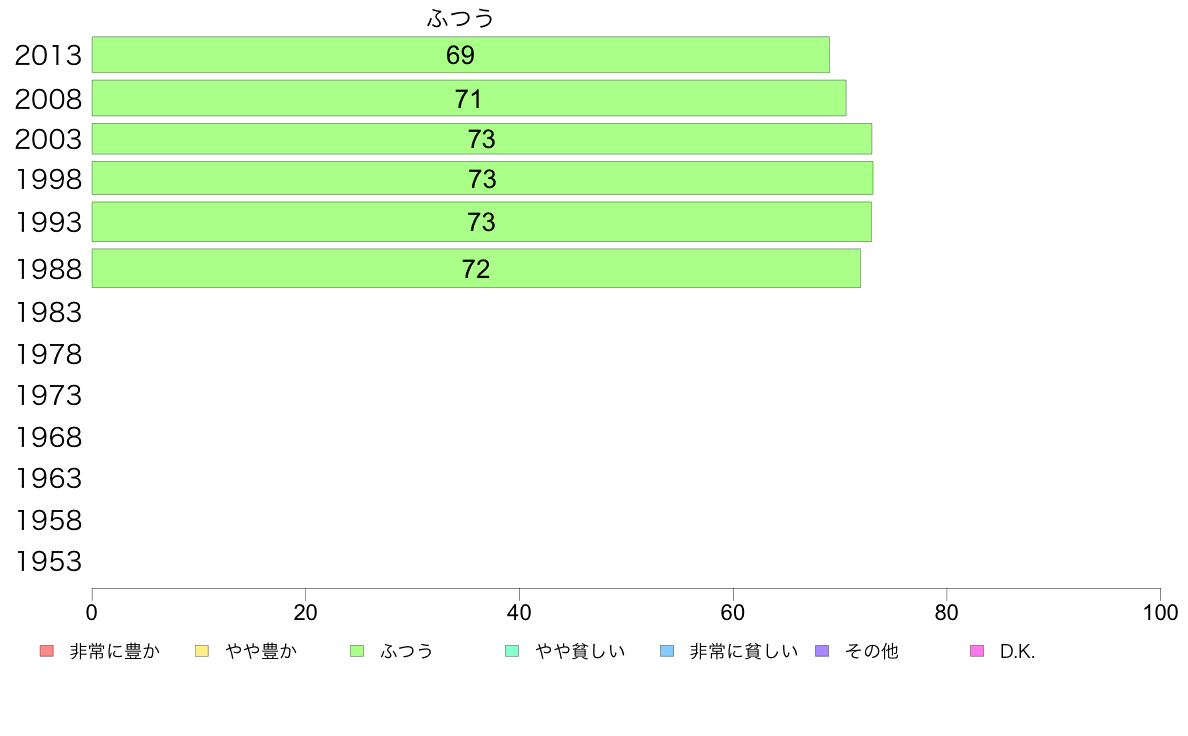Select the 1993 bar showing 73

coord(482,222)
